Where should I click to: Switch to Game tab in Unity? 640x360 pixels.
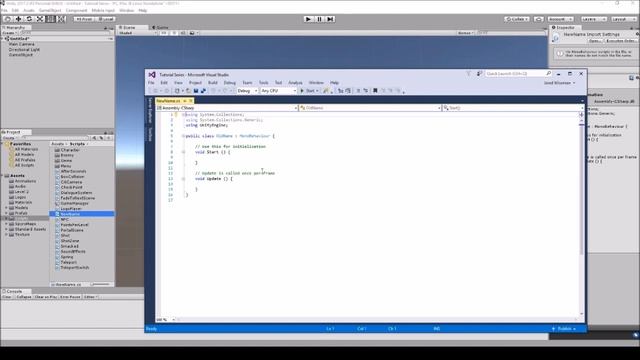tap(160, 27)
